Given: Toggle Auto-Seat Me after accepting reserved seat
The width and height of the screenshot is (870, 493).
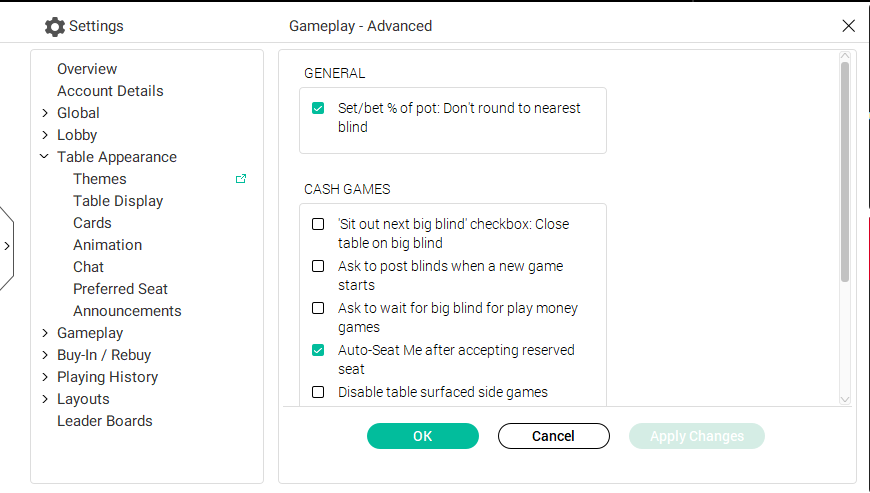Looking at the screenshot, I should [x=318, y=350].
